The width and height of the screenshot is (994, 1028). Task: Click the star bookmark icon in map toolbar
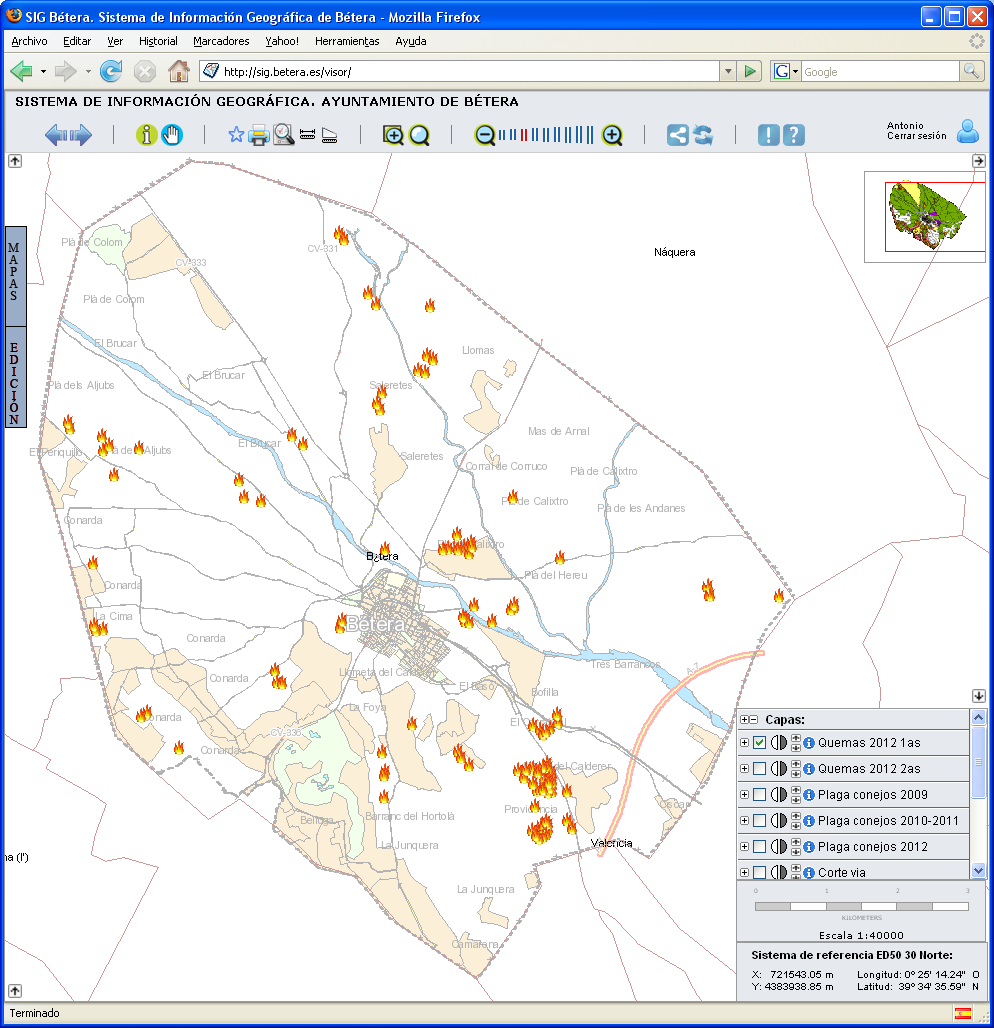[236, 135]
